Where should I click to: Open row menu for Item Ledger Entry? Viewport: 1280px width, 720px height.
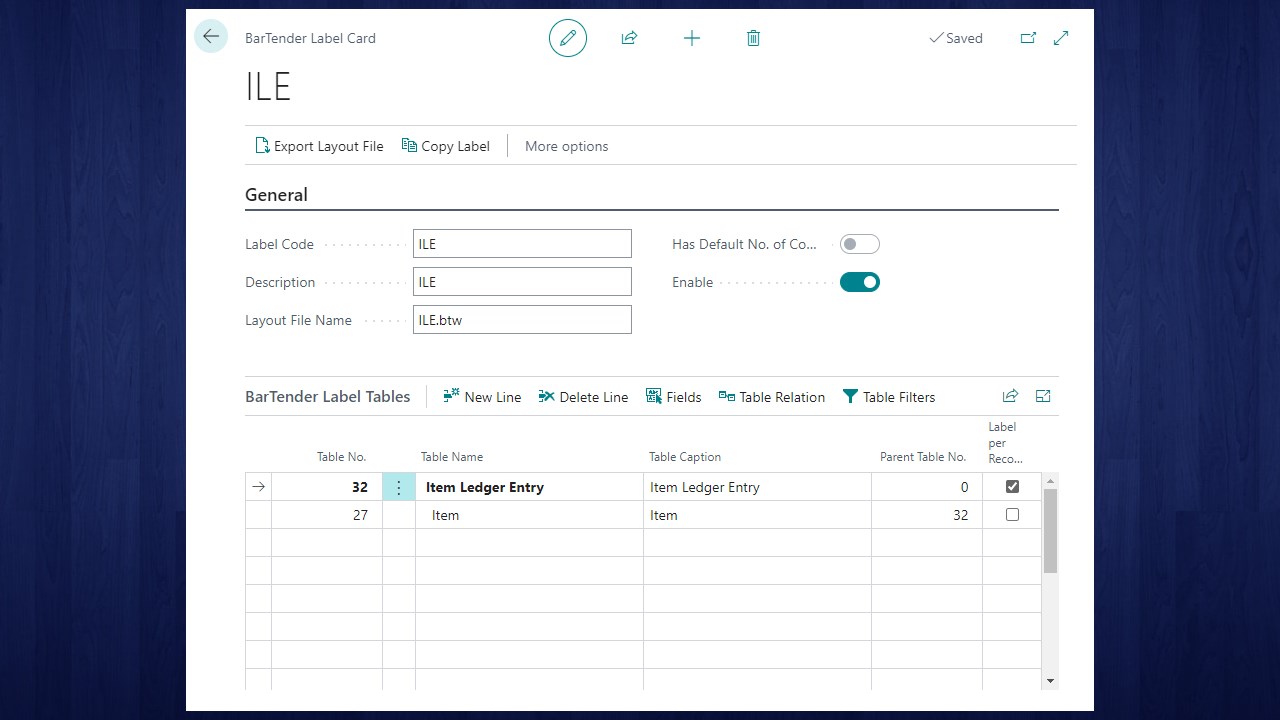click(x=399, y=487)
